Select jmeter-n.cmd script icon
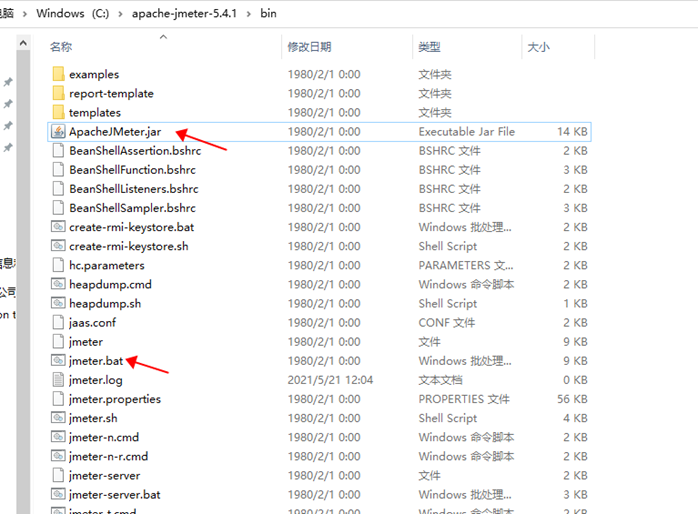698x514 pixels. pyautogui.click(x=58, y=437)
